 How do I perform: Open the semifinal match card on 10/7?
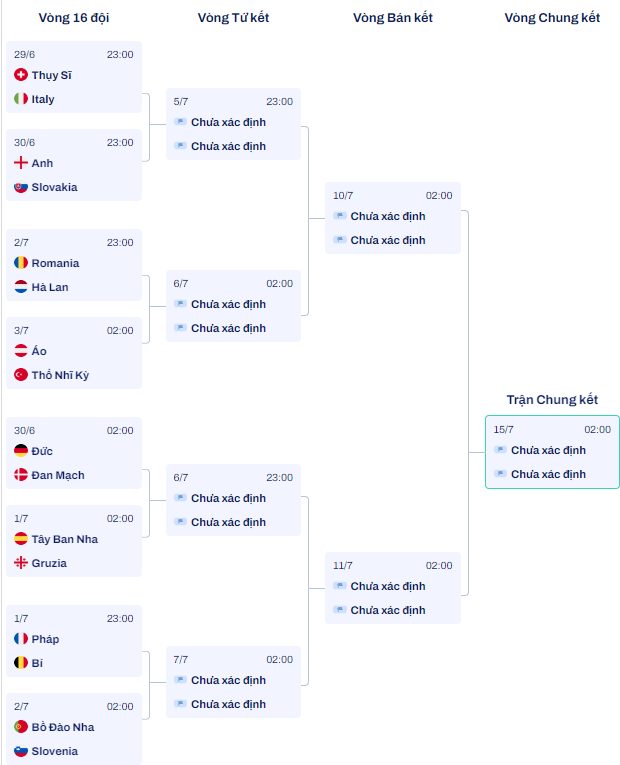[x=393, y=218]
